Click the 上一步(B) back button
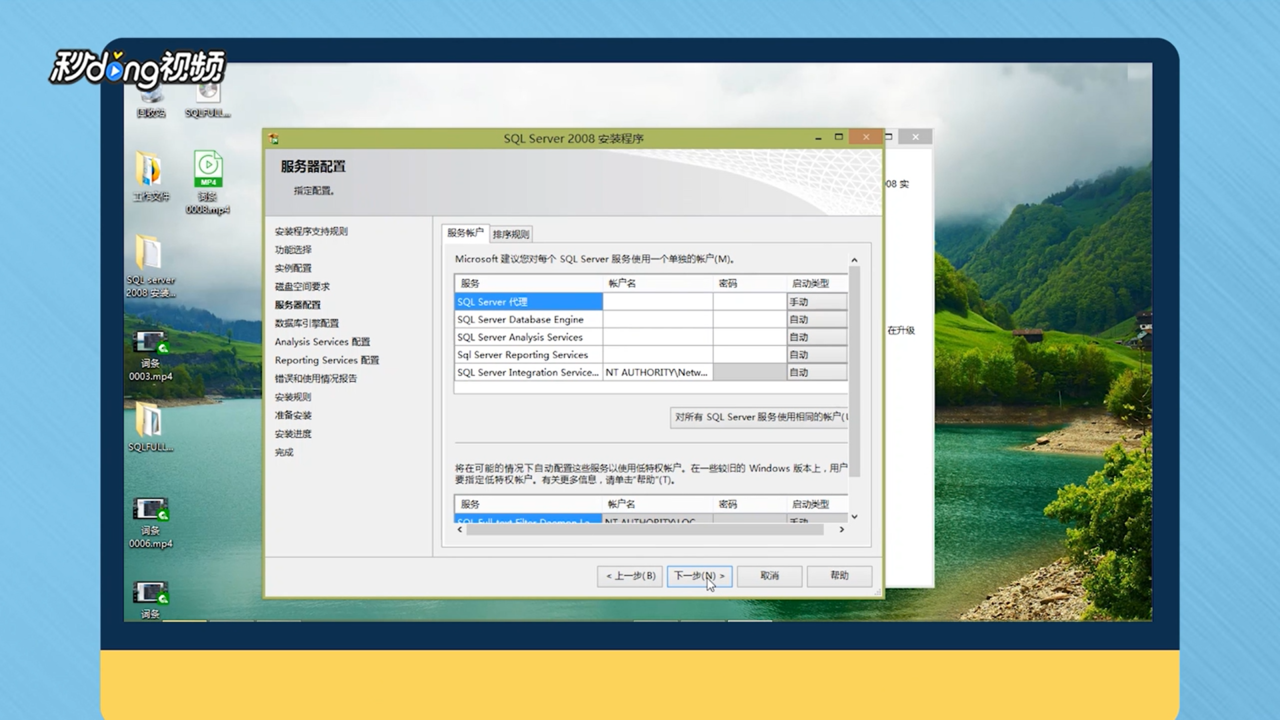The height and width of the screenshot is (720, 1280). click(630, 576)
